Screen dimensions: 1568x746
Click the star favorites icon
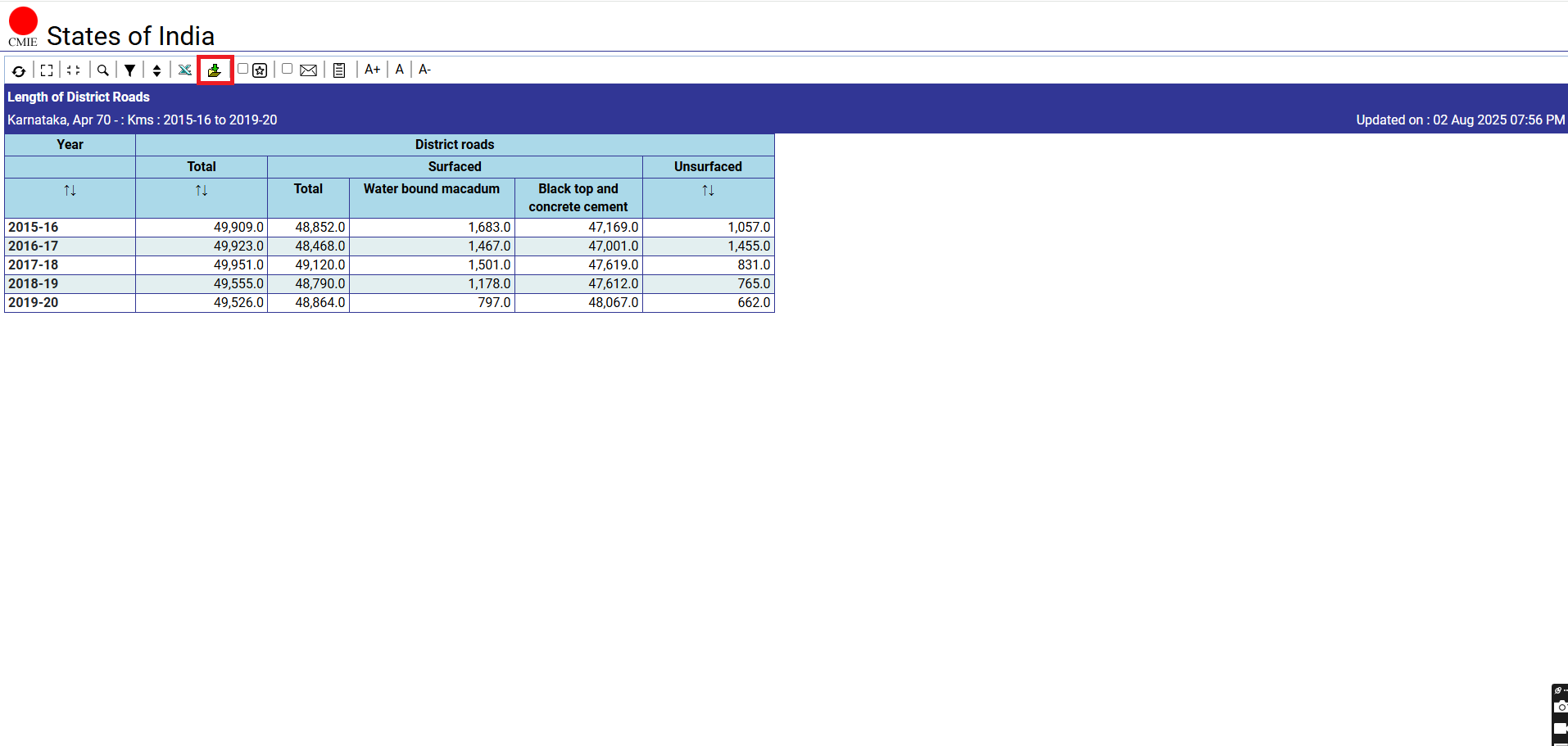tap(261, 70)
